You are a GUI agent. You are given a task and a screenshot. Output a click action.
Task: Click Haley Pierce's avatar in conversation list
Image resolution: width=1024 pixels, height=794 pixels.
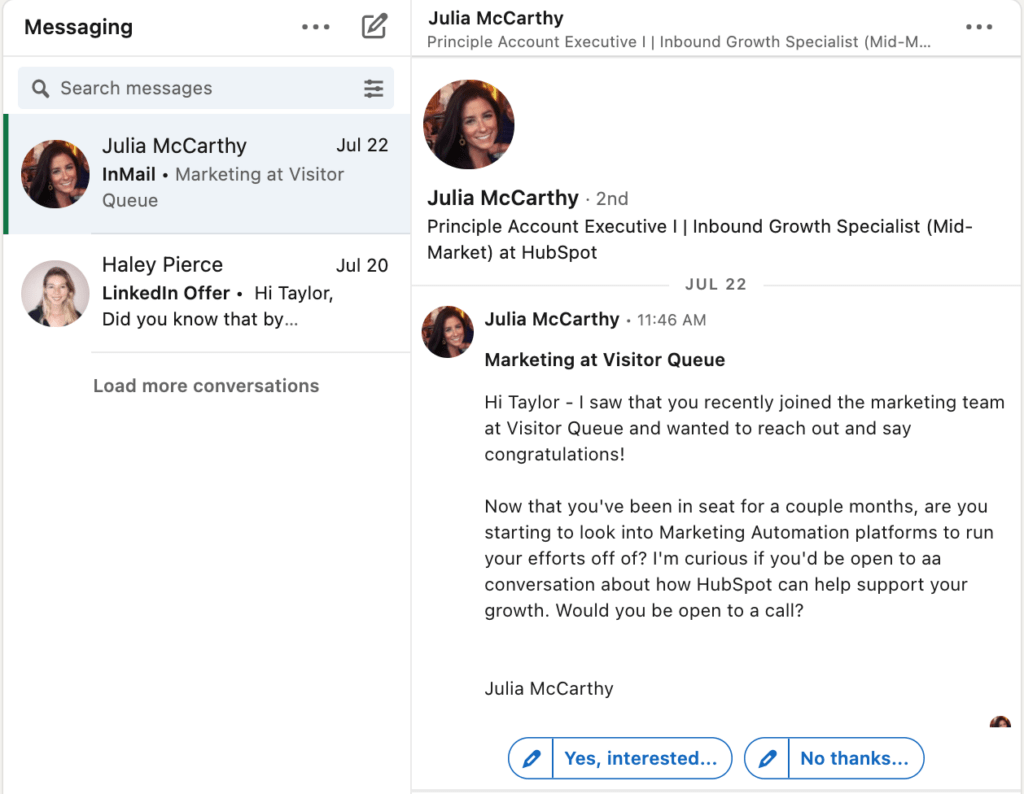[x=56, y=293]
